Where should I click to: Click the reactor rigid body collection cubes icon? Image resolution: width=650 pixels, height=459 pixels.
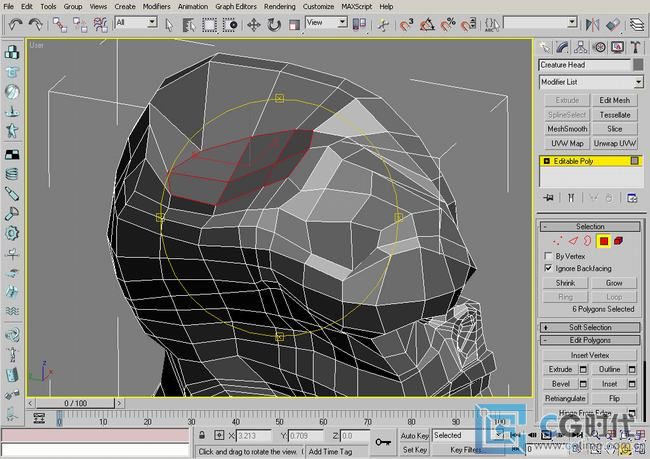[12, 52]
